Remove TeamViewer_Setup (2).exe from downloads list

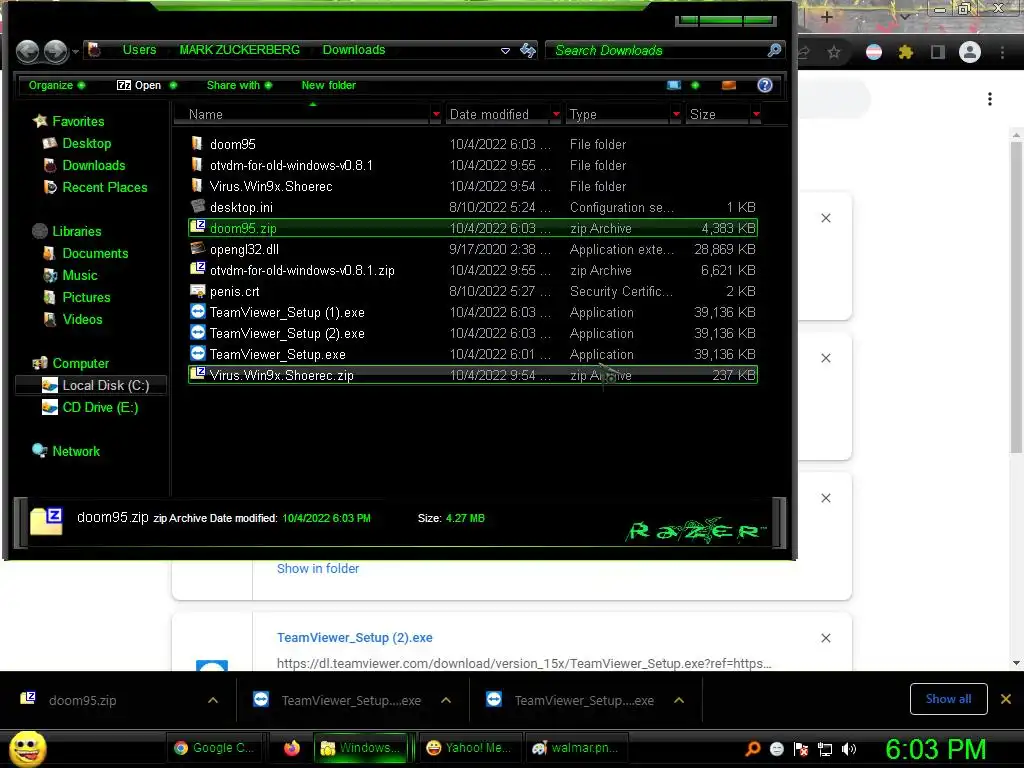click(825, 638)
